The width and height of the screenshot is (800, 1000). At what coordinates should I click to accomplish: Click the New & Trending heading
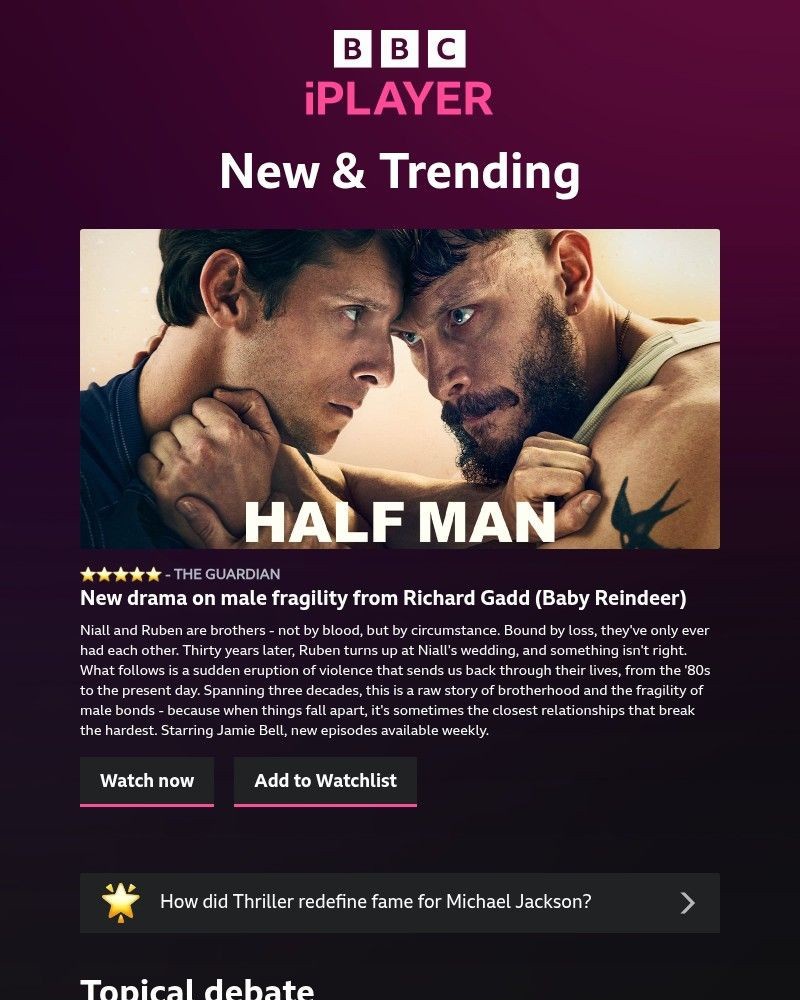click(x=400, y=171)
